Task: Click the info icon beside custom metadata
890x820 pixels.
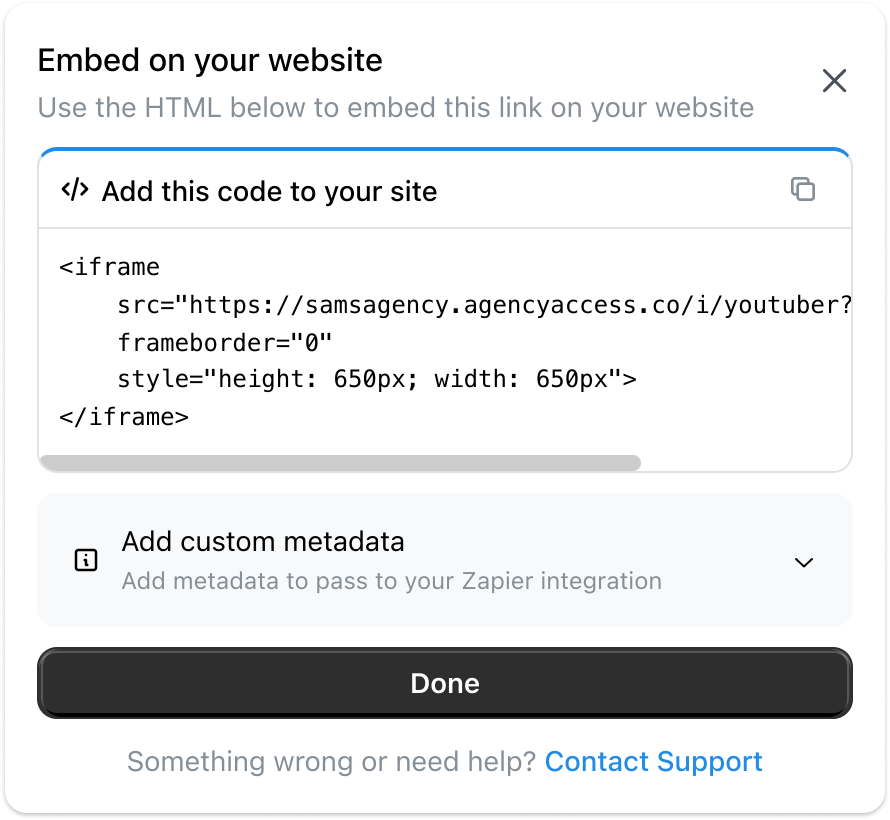Action: coord(86,561)
